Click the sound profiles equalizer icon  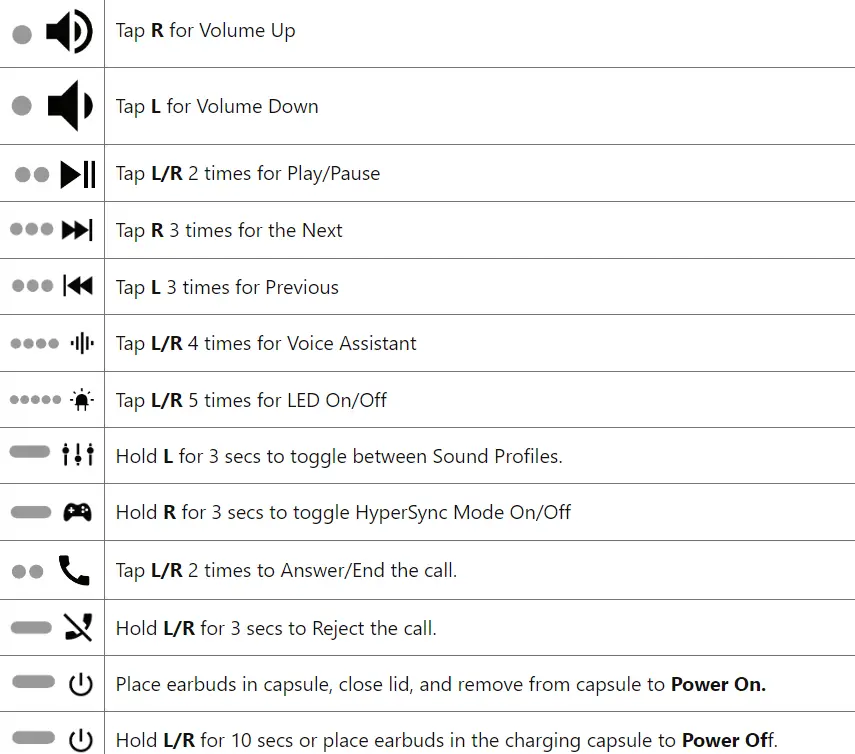coord(78,455)
